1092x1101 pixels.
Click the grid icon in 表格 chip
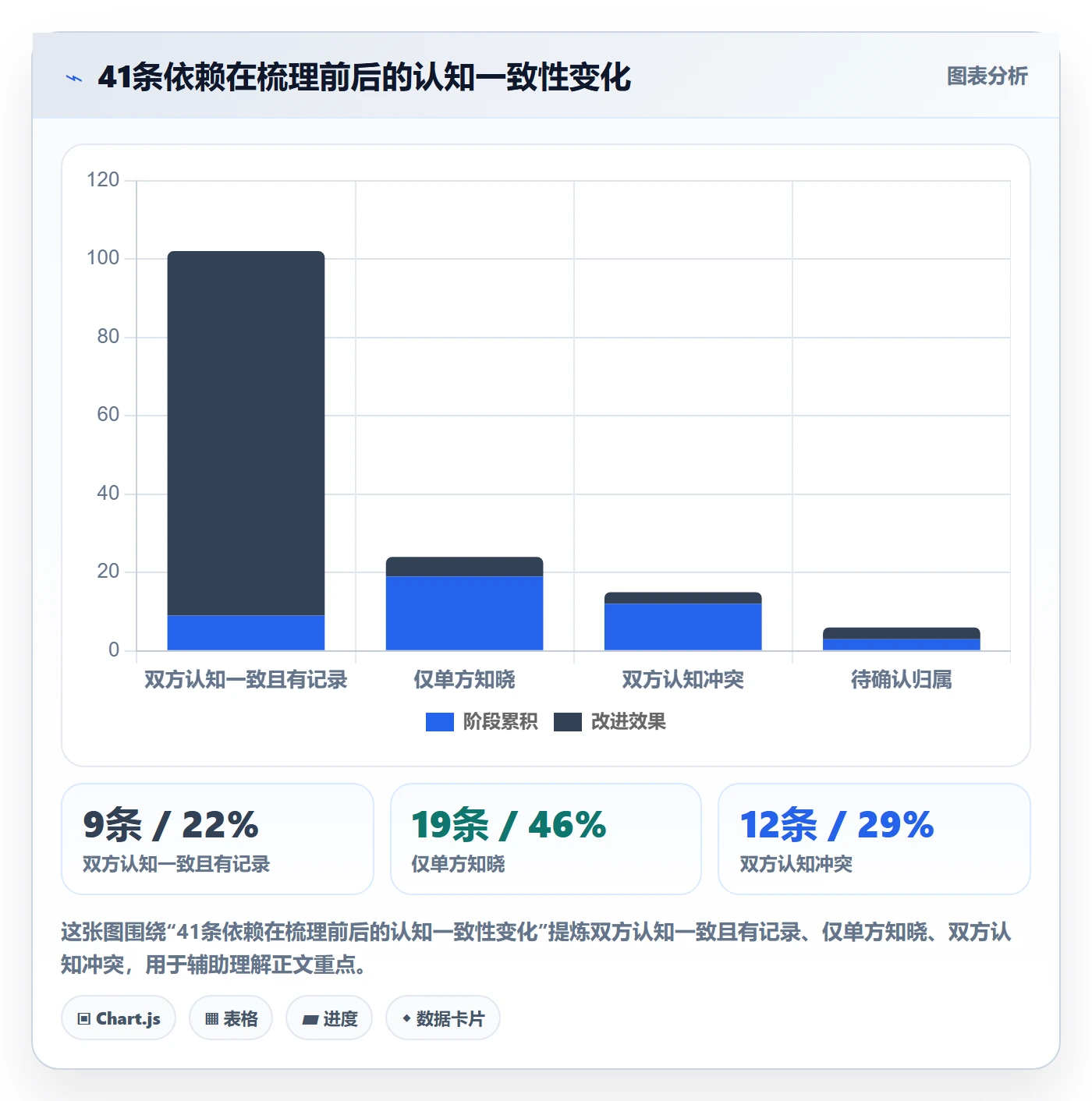pyautogui.click(x=211, y=1019)
